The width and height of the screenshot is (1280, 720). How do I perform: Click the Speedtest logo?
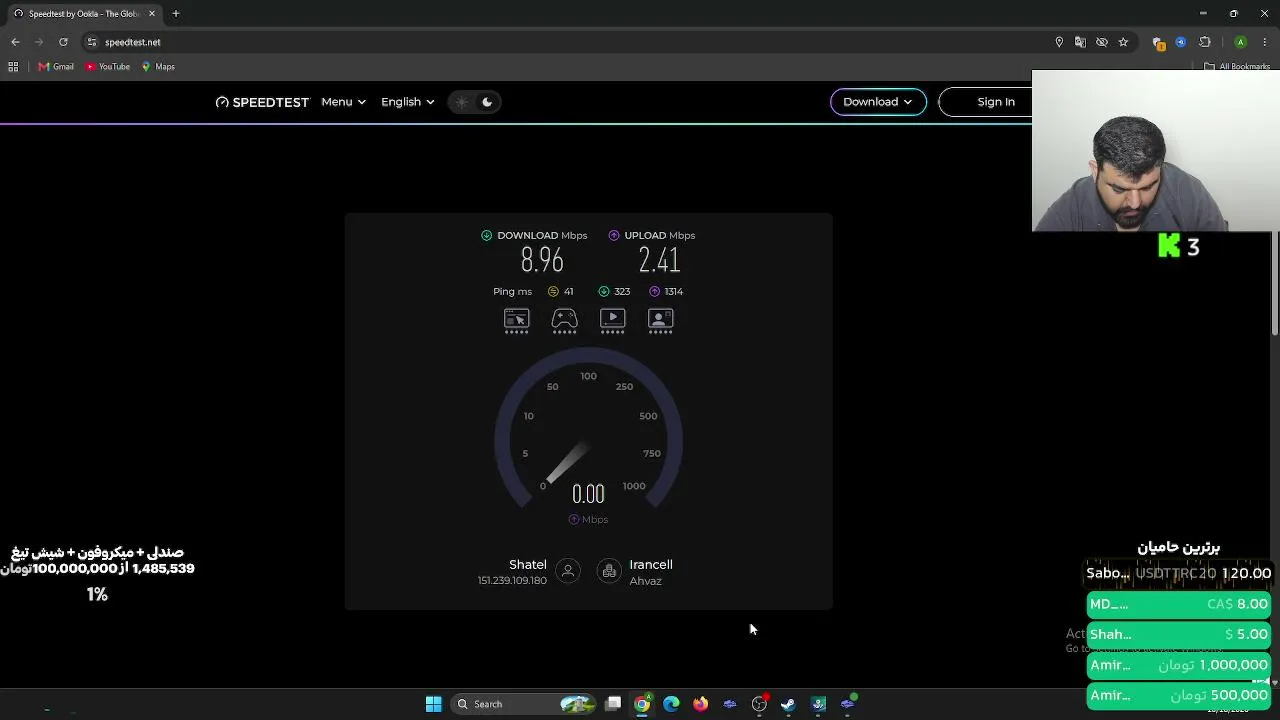(262, 102)
